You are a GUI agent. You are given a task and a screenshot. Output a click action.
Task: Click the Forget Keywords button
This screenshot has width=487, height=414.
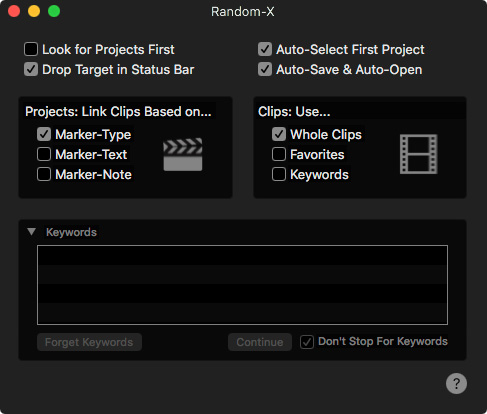click(89, 342)
